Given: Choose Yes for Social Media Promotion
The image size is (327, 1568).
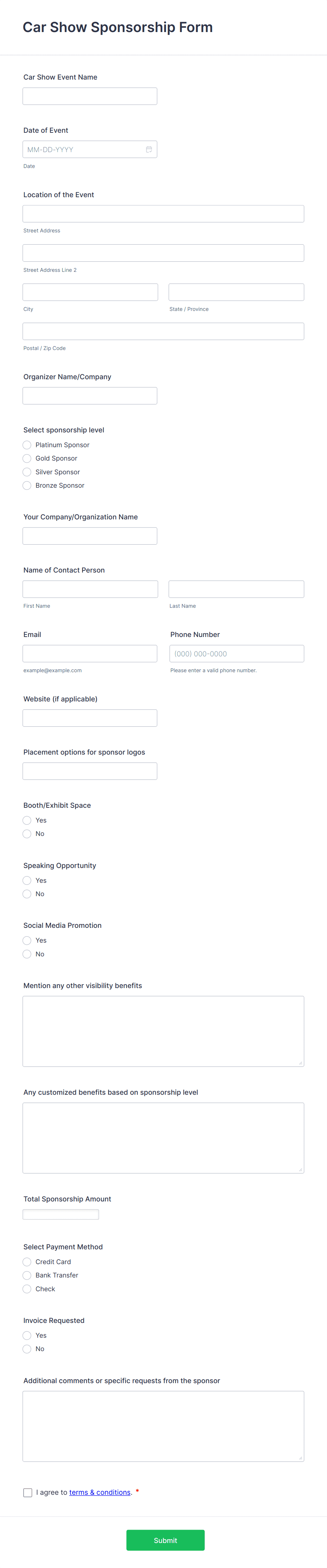Looking at the screenshot, I should coord(27,941).
